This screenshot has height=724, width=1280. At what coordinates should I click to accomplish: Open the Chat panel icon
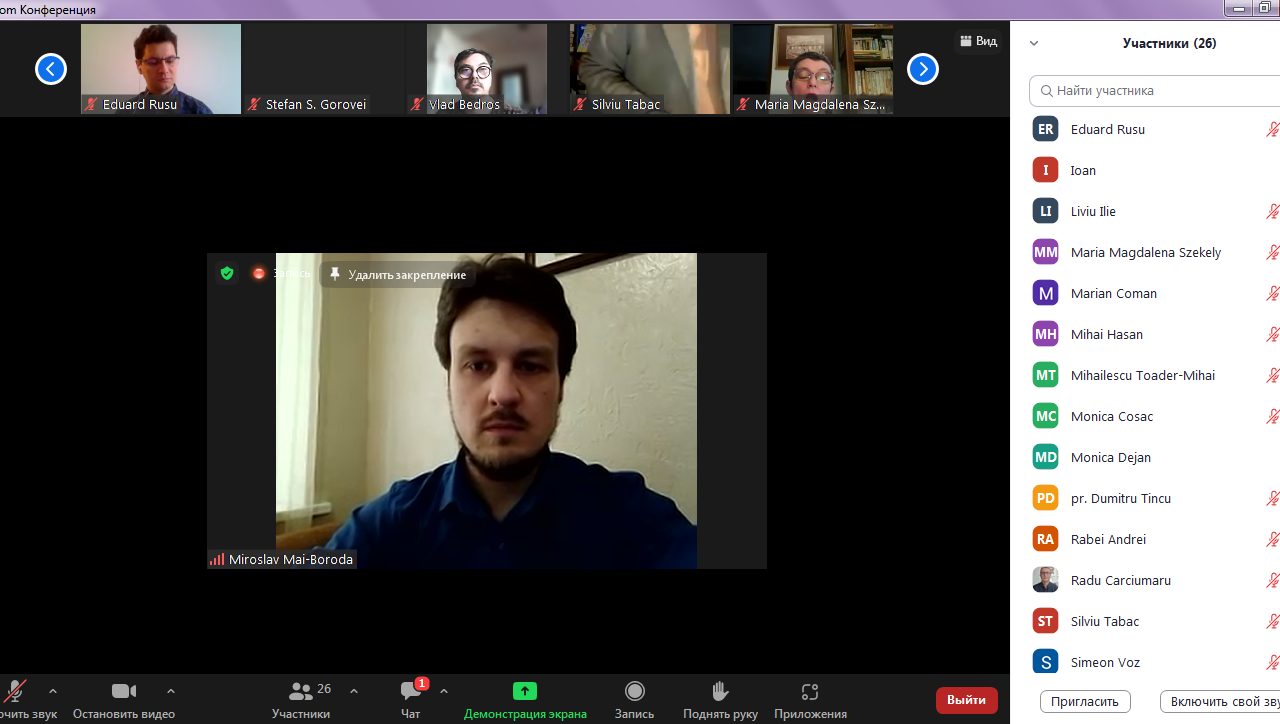(x=410, y=692)
